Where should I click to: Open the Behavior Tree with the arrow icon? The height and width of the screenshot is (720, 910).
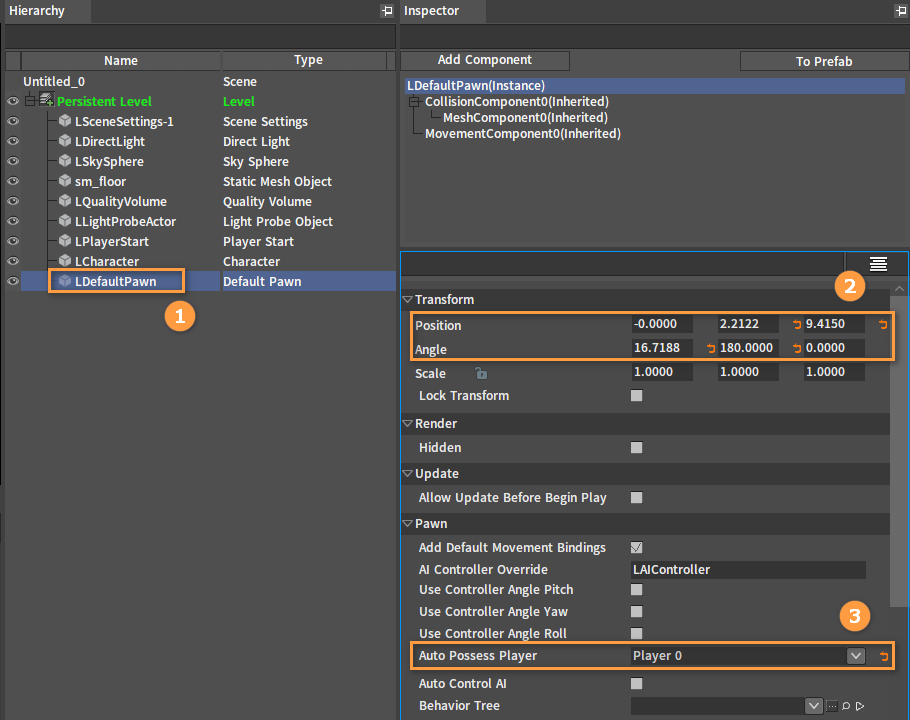tap(860, 706)
